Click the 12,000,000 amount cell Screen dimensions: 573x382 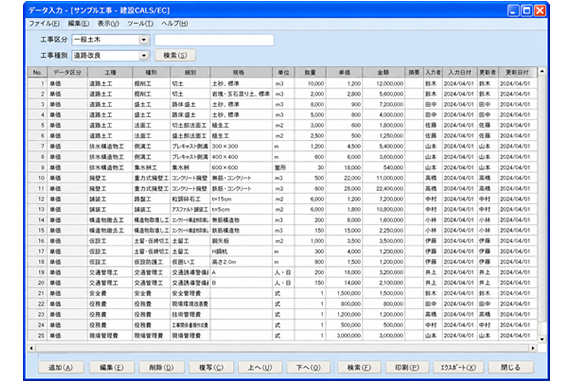383,83
